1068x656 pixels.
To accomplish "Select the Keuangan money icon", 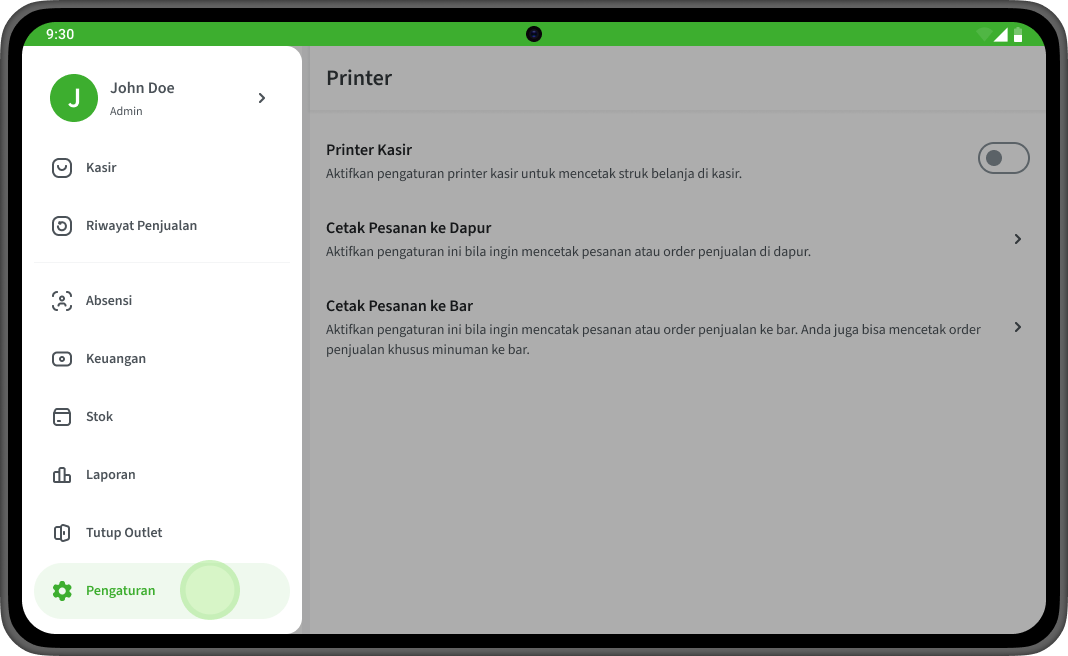I will point(62,358).
